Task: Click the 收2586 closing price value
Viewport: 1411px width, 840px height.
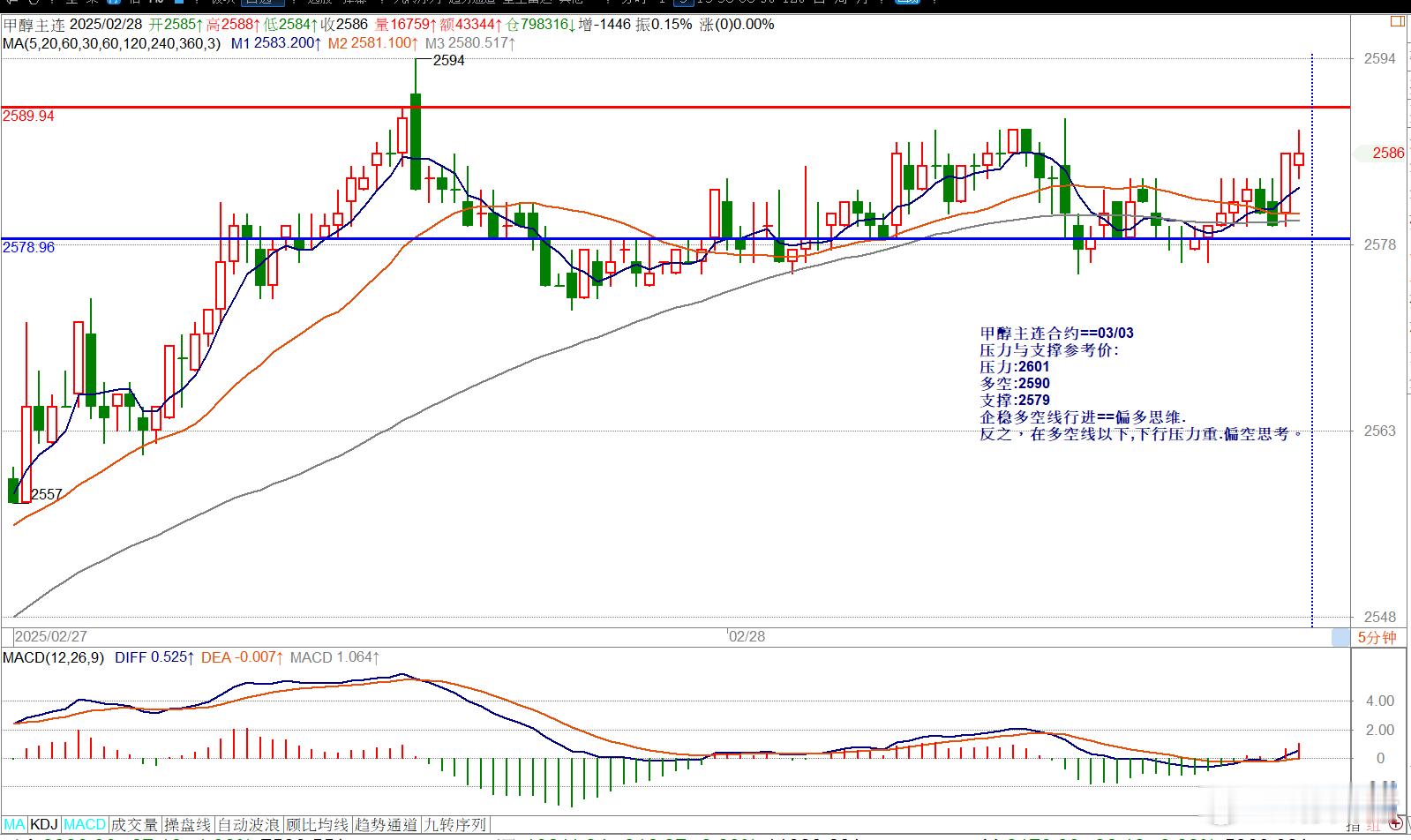Action: 344,25
